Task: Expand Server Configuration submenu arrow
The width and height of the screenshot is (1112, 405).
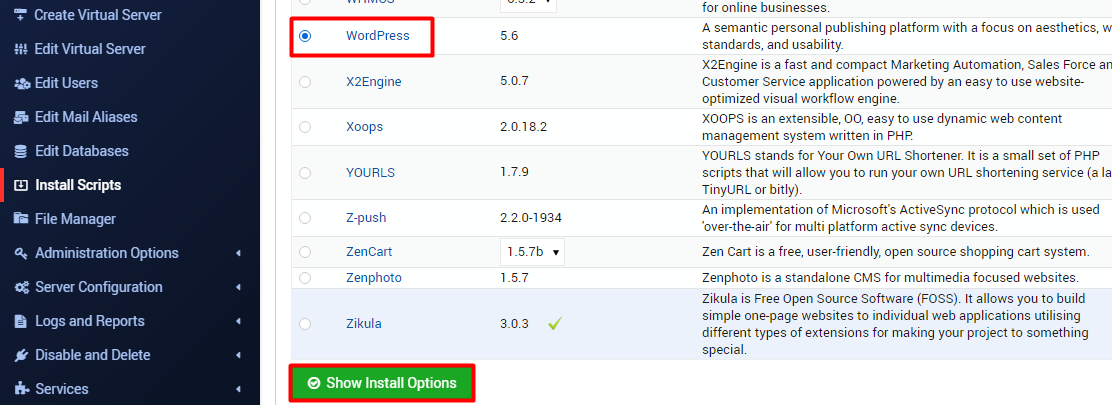Action: pos(239,287)
